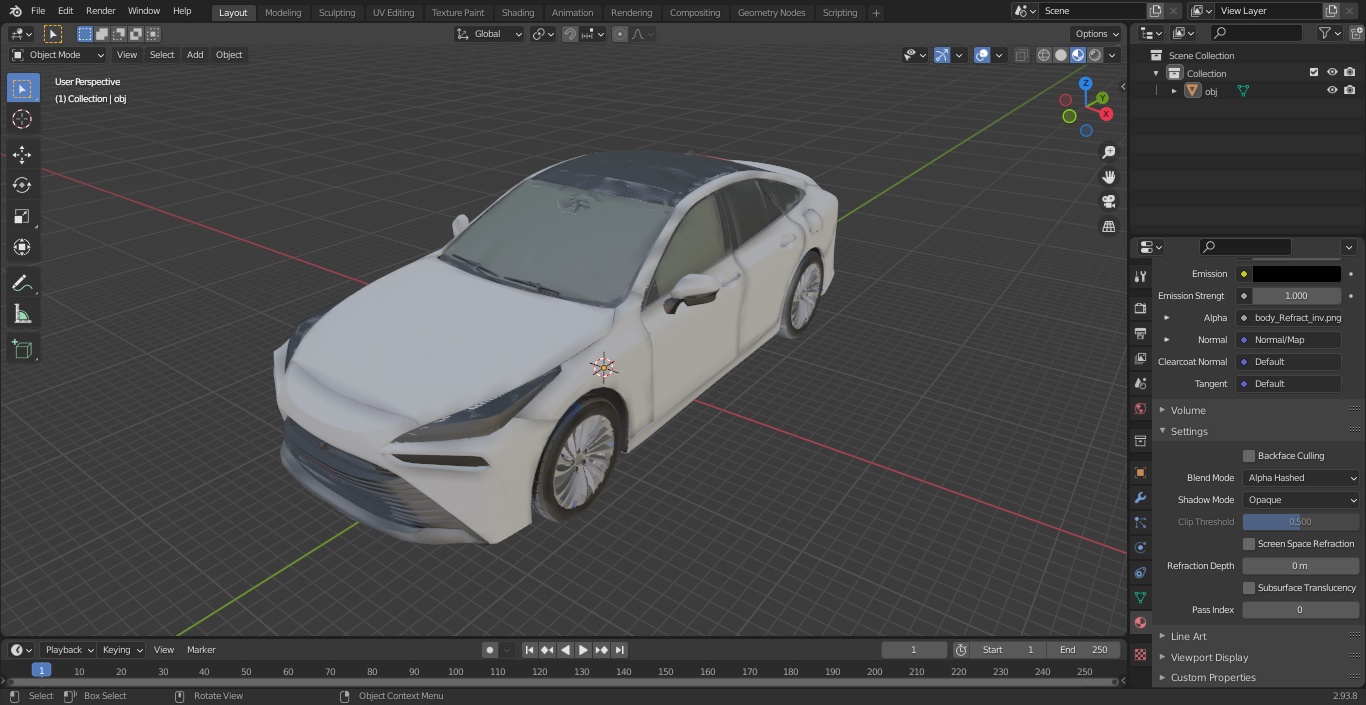
Task: Select the Scale tool
Action: pos(22,216)
